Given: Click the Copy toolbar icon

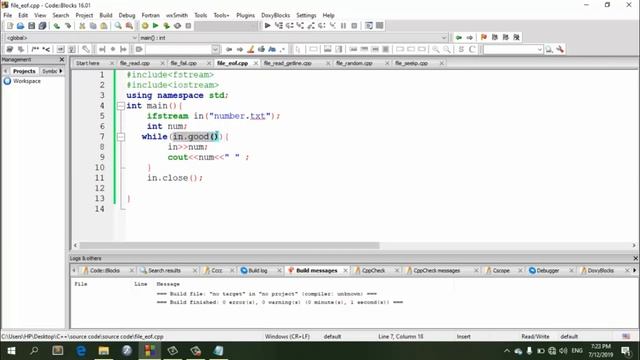Looking at the screenshot, I should tap(93, 26).
